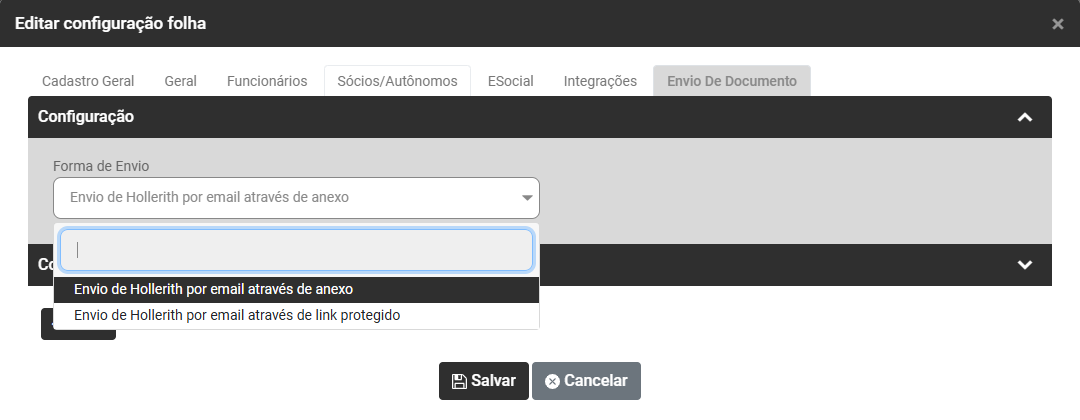Click the Envio De Documento tab

(x=731, y=81)
